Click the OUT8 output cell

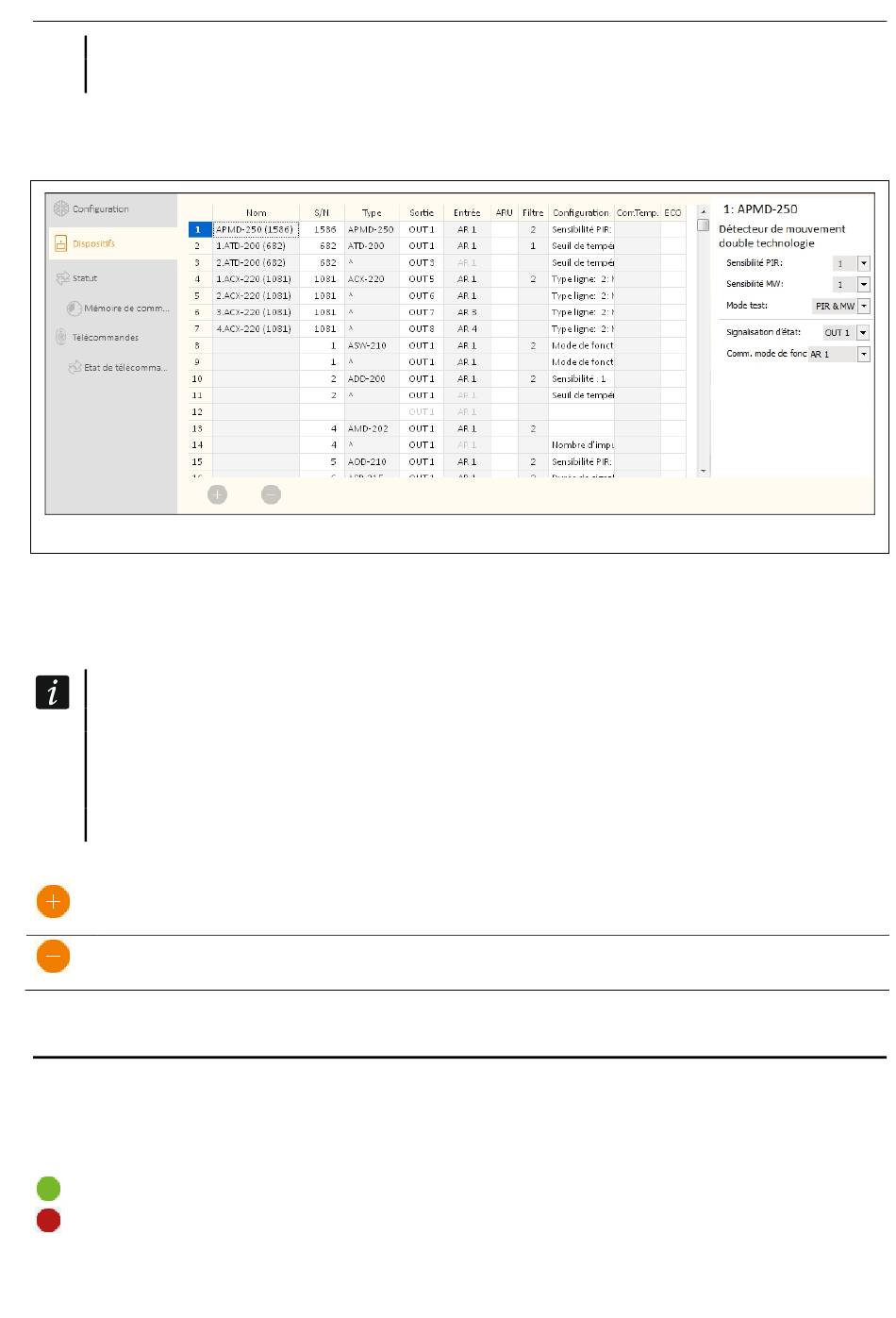point(422,329)
